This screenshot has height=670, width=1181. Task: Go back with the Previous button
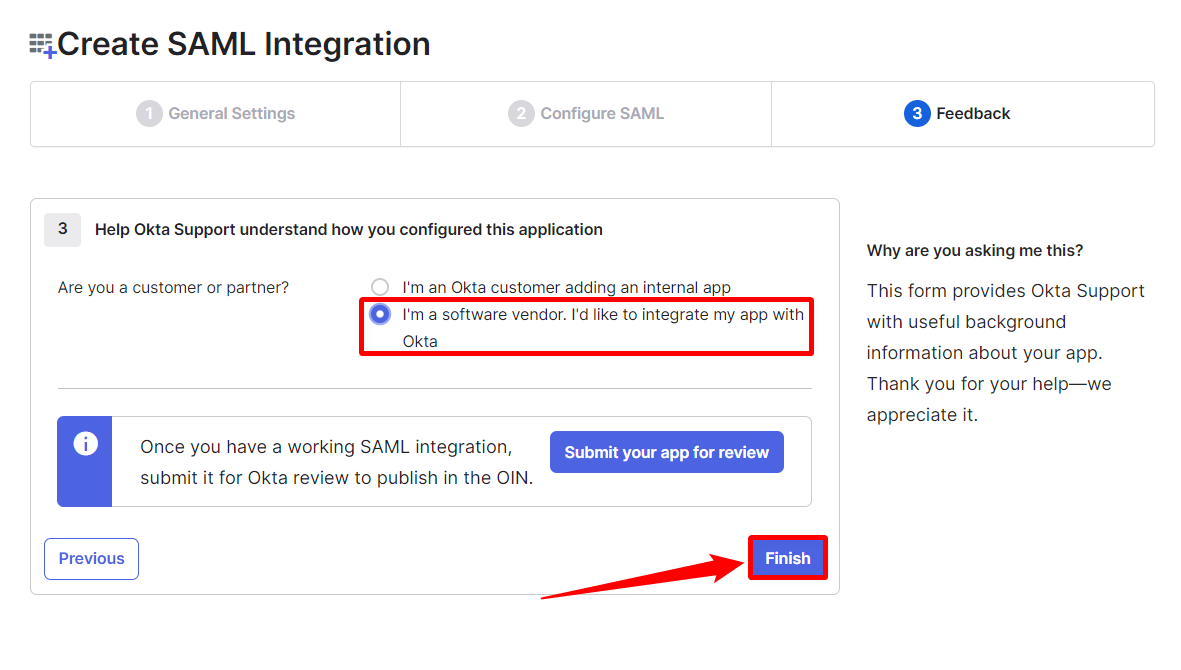pos(91,559)
